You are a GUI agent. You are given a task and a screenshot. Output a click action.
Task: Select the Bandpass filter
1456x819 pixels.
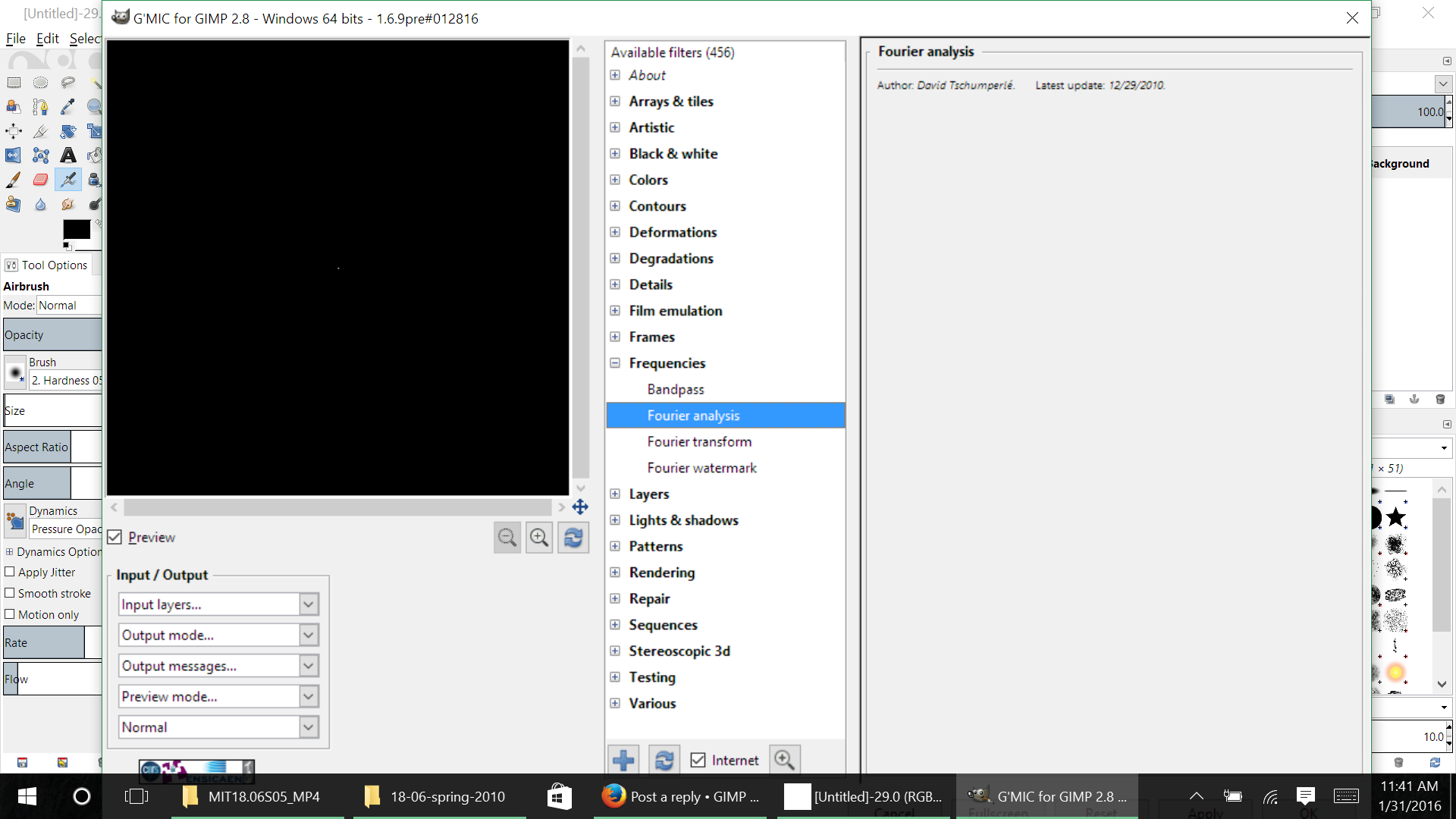click(676, 389)
